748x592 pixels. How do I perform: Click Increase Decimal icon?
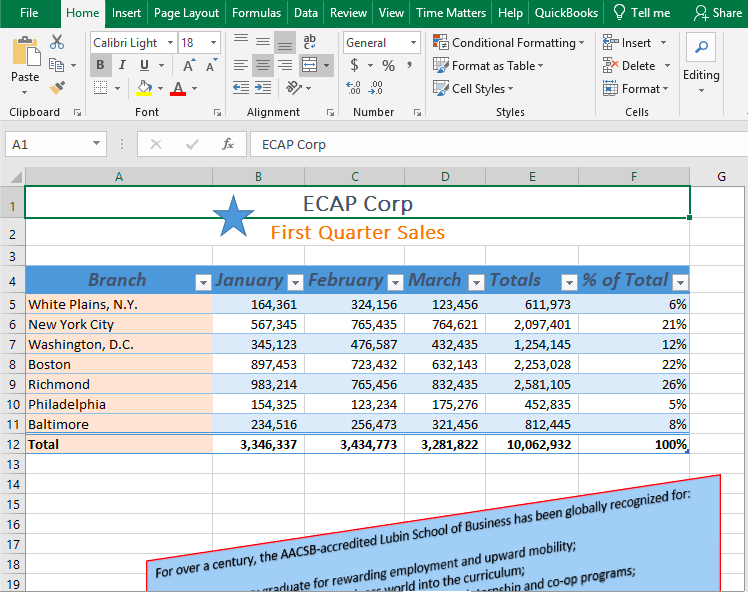coord(353,87)
